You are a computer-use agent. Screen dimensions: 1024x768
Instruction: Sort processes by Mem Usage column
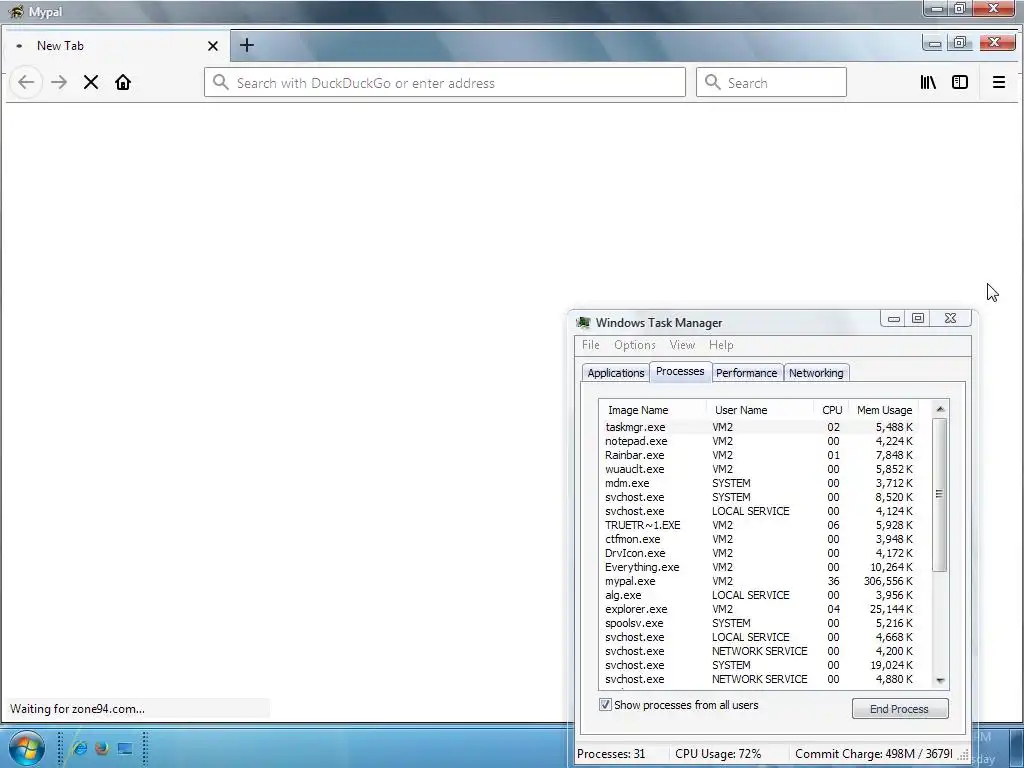coord(884,410)
